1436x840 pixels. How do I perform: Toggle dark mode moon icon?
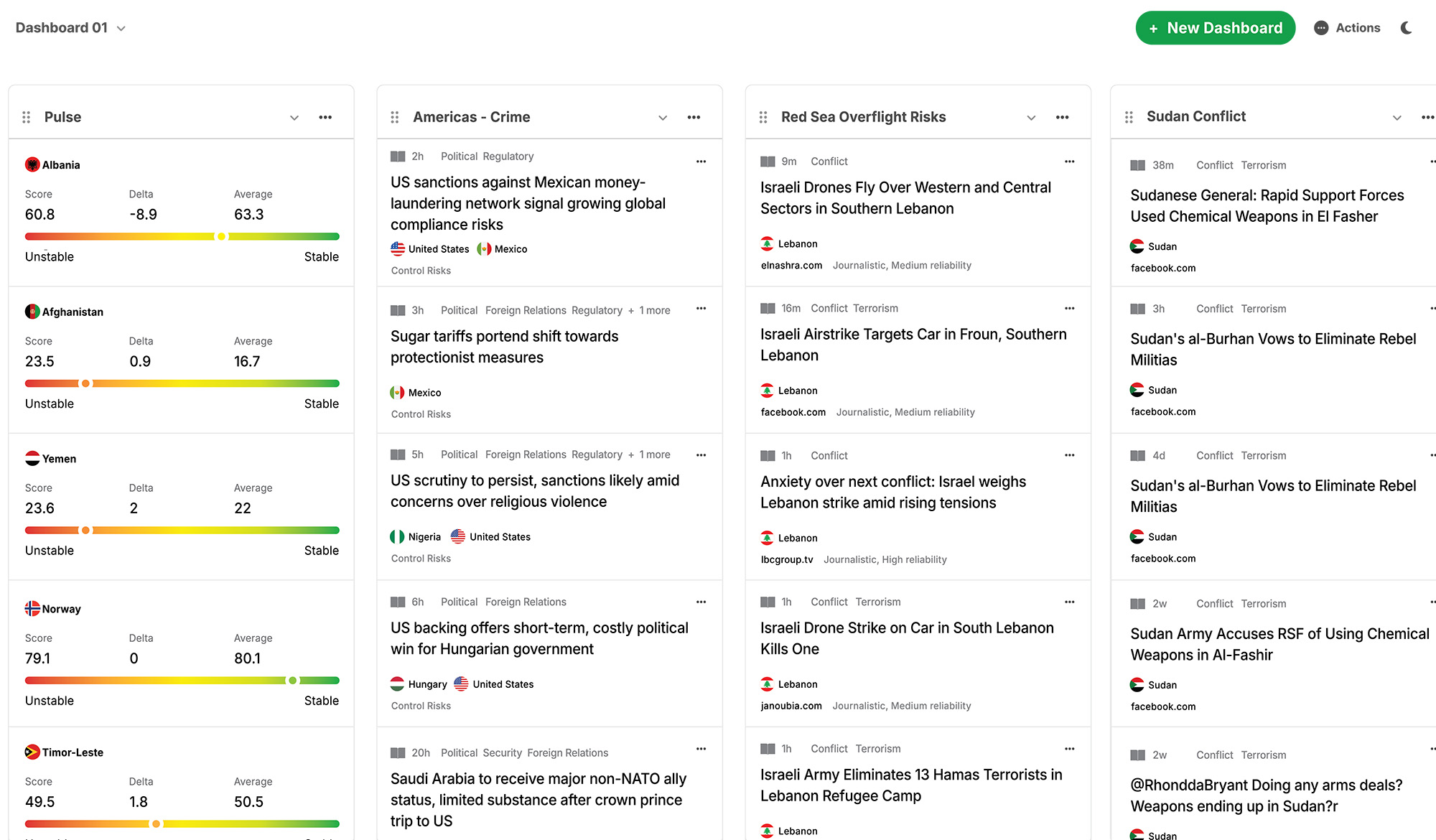[x=1406, y=28]
